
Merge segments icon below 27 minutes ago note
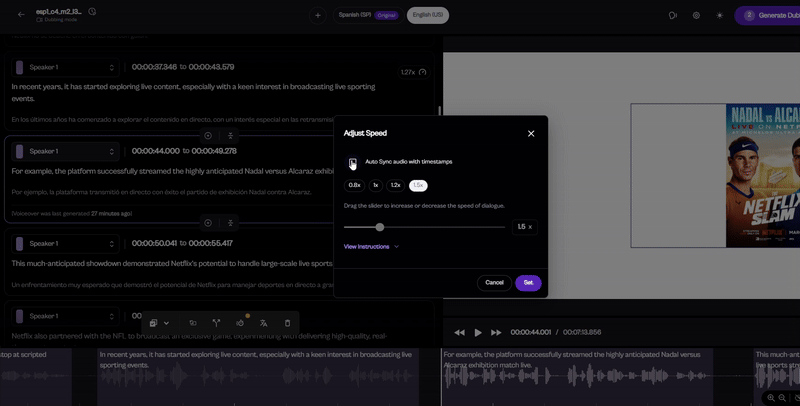(231, 223)
